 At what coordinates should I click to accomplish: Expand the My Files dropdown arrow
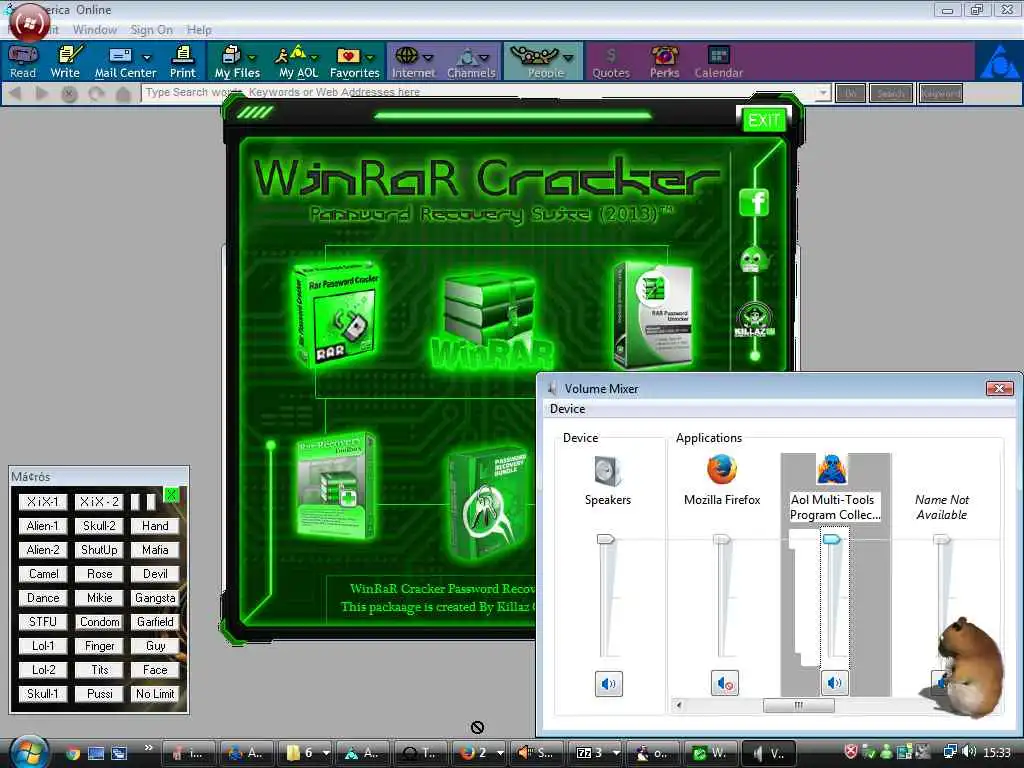click(252, 57)
